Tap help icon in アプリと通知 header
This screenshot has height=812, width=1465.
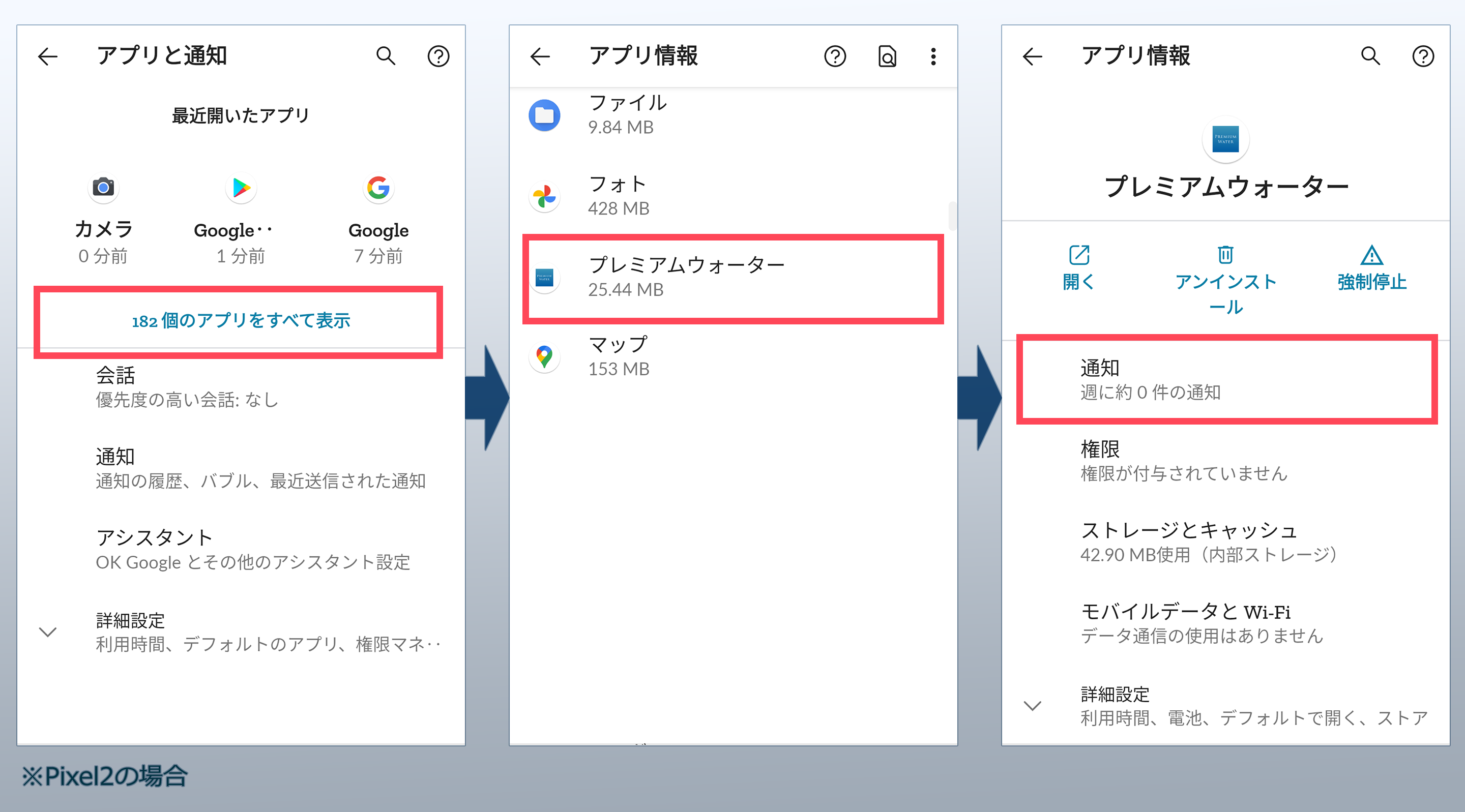[438, 56]
